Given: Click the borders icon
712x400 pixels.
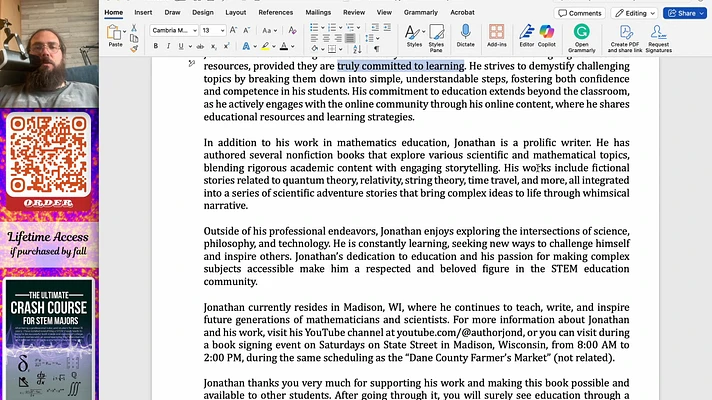Looking at the screenshot, I should coord(332,49).
